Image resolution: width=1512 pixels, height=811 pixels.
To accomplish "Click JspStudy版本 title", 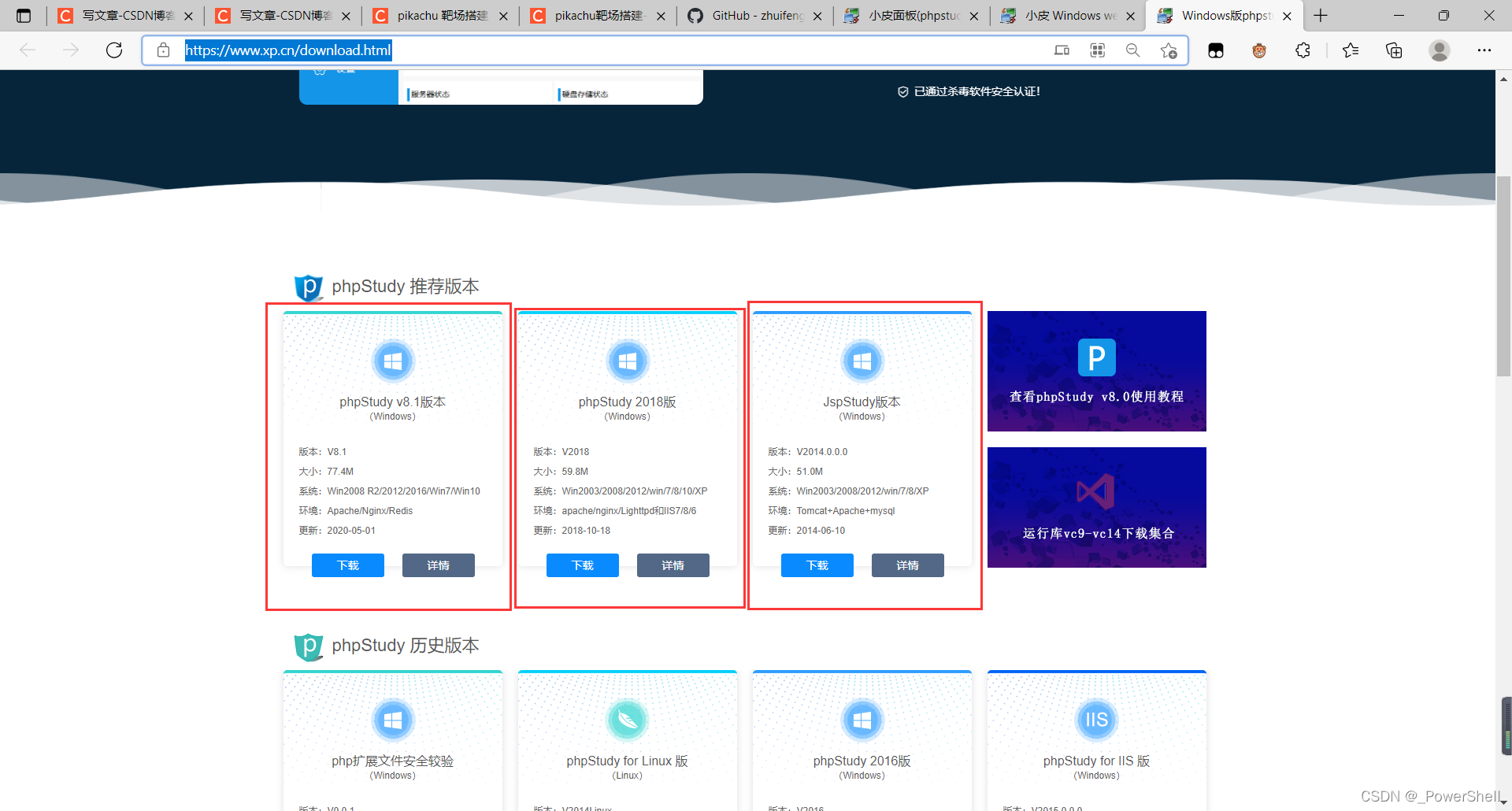I will pos(862,402).
